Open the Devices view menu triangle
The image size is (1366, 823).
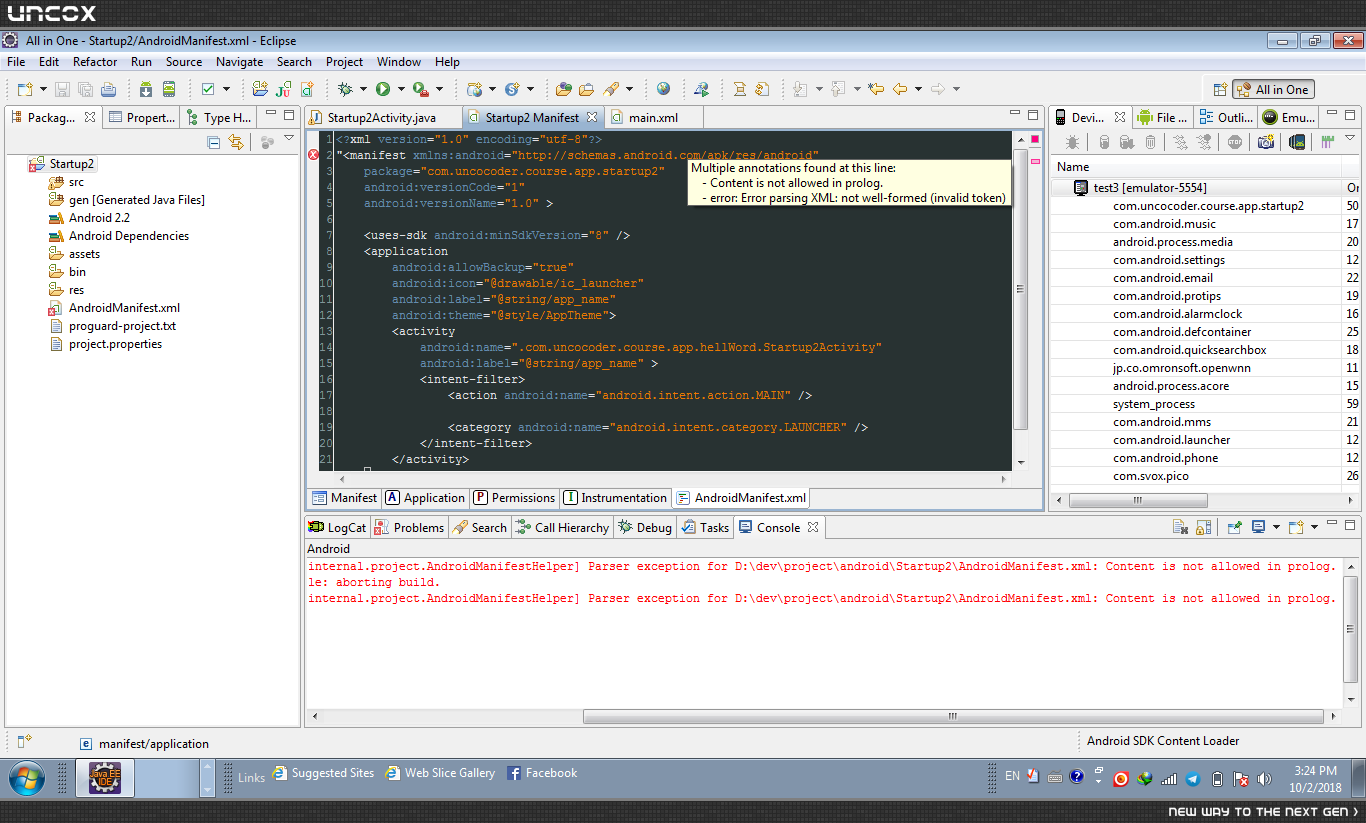pos(1349,138)
